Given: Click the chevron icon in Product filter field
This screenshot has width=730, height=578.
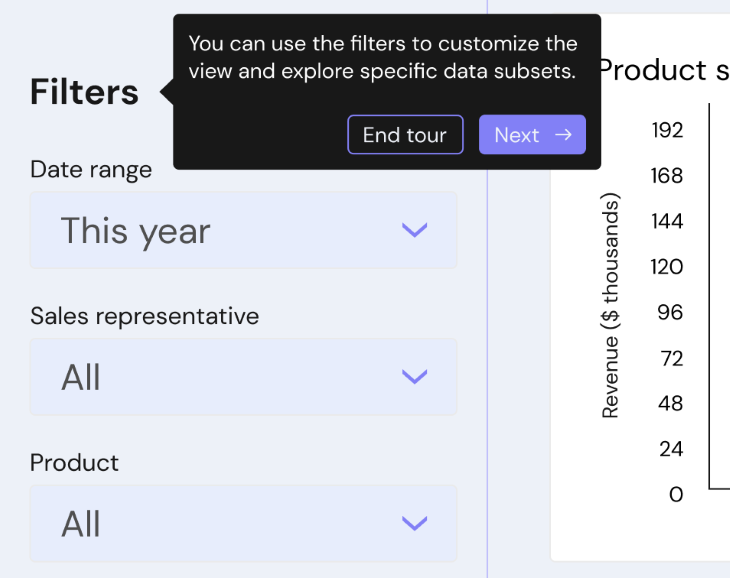Looking at the screenshot, I should (x=414, y=523).
